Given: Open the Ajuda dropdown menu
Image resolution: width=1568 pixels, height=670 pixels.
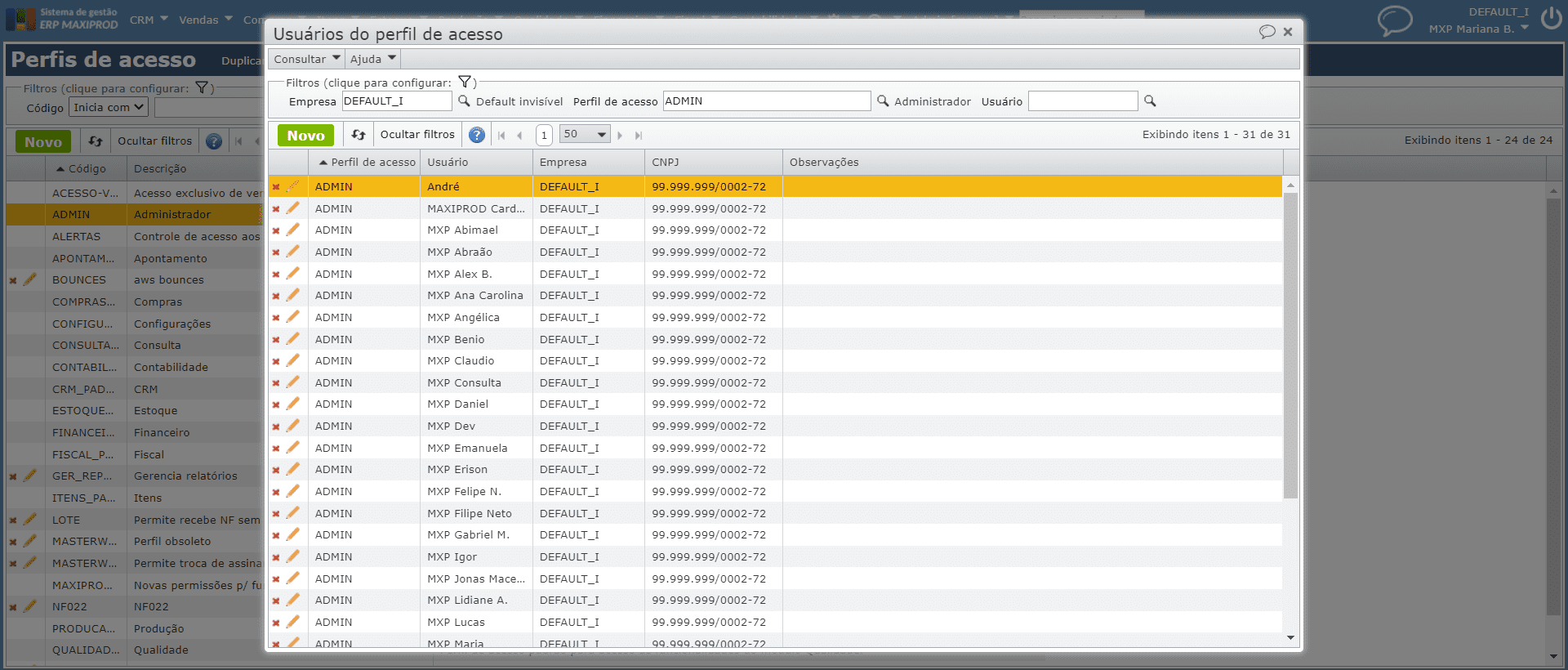Looking at the screenshot, I should [372, 59].
